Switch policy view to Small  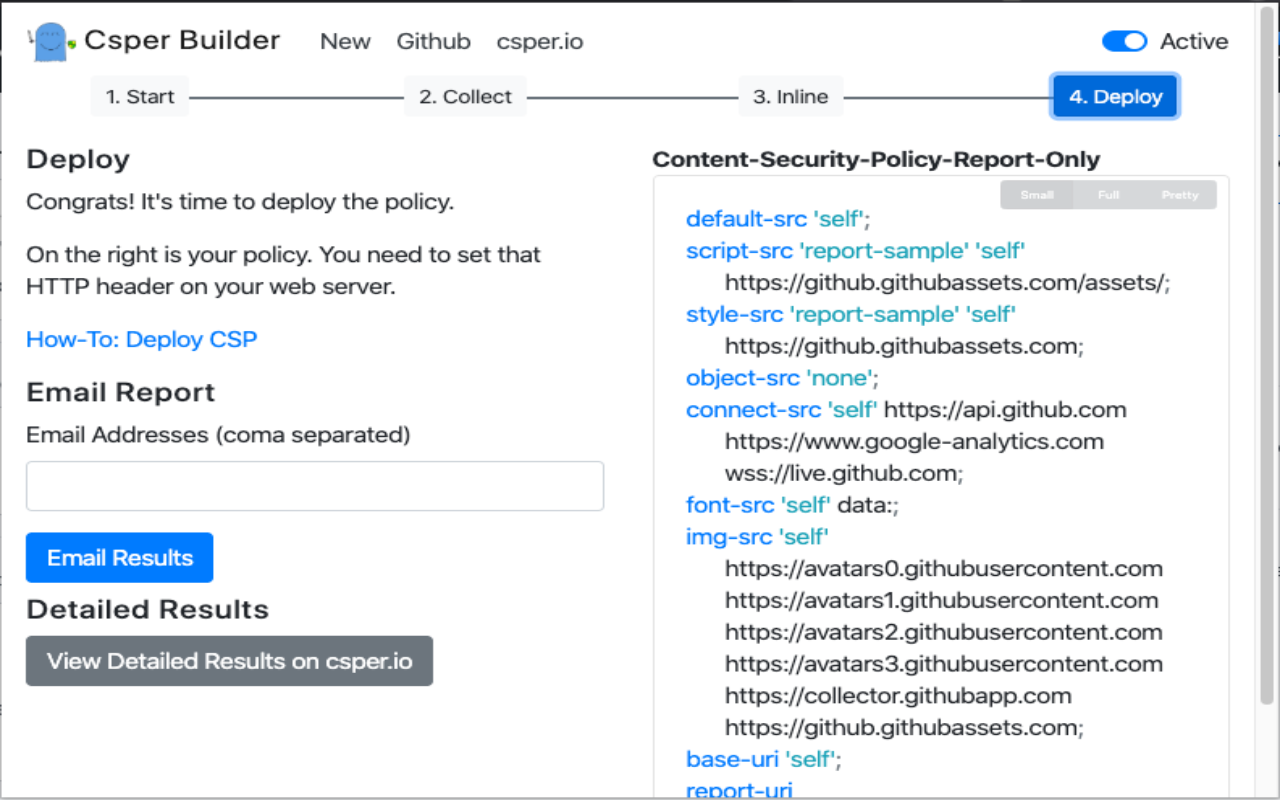pos(1037,195)
